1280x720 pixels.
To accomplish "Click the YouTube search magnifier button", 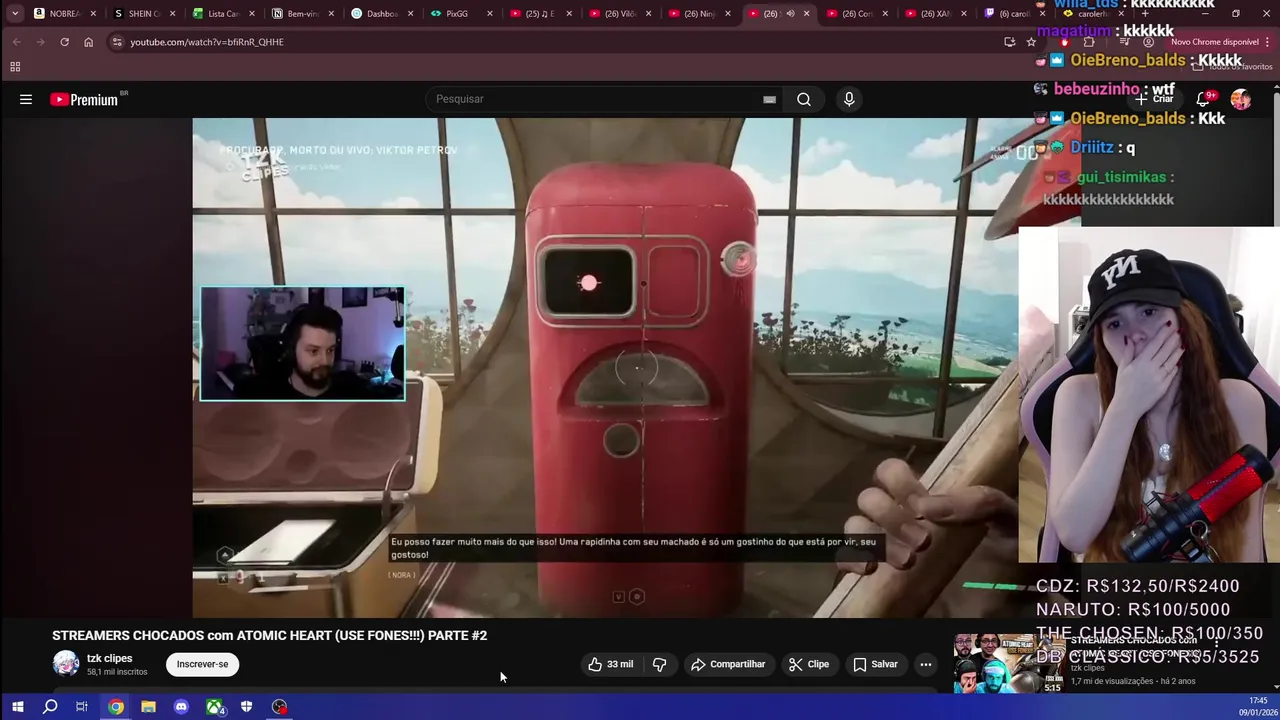I will click(x=804, y=99).
